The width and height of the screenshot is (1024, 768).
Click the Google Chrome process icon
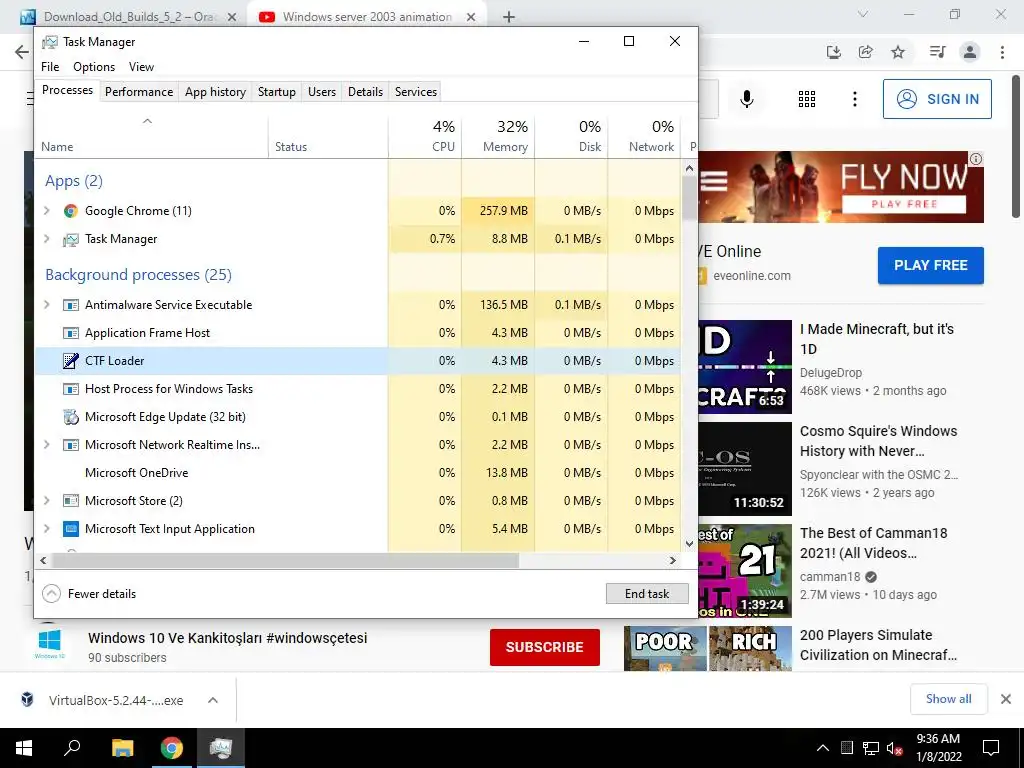pyautogui.click(x=71, y=211)
